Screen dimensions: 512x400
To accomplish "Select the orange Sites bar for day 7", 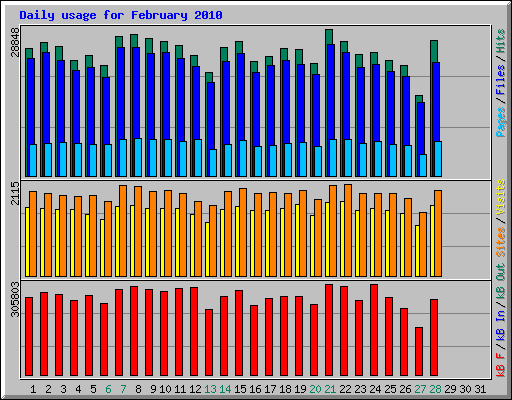I will (x=123, y=231).
